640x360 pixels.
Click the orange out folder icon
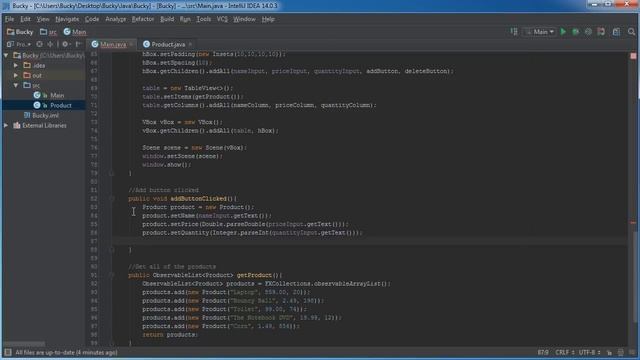coord(27,75)
